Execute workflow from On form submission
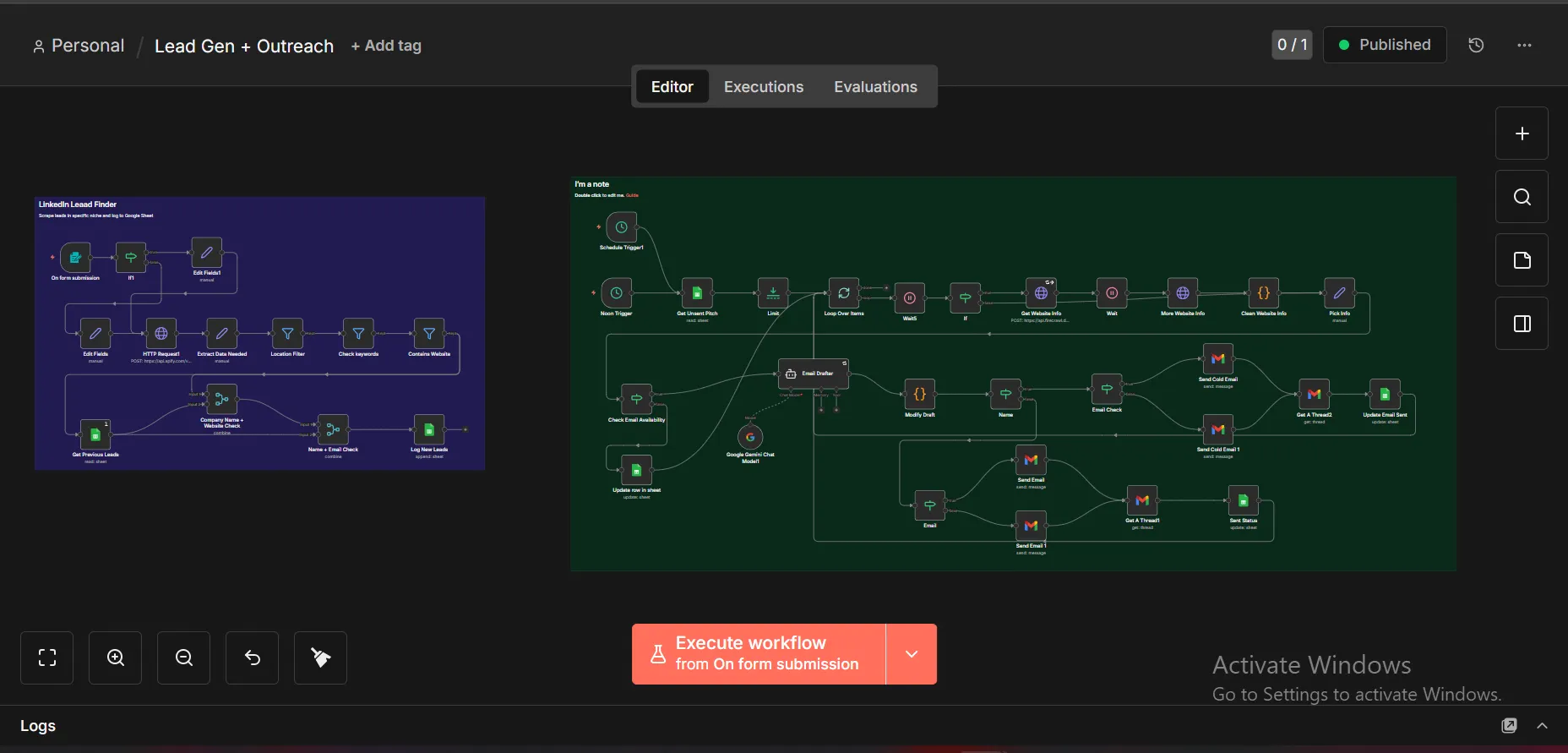This screenshot has height=753, width=1568. pos(759,654)
